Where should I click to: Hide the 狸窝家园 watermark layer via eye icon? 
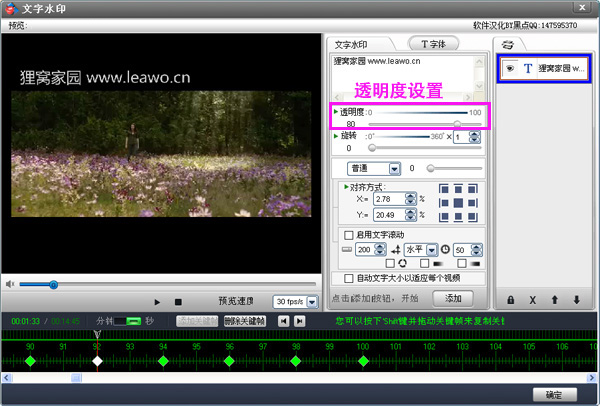pos(509,68)
